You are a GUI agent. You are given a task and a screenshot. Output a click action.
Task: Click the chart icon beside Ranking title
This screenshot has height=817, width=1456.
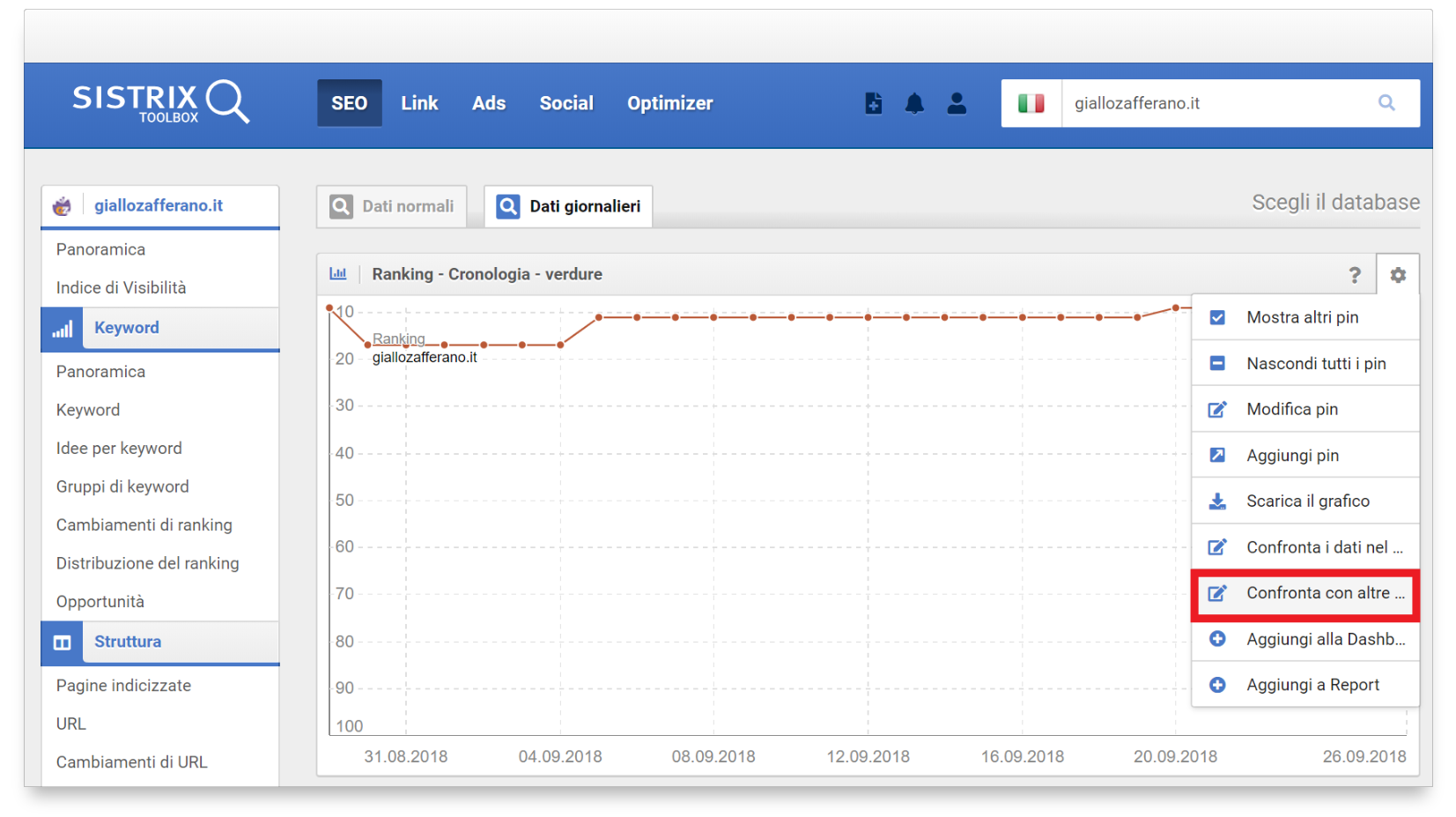click(x=338, y=274)
